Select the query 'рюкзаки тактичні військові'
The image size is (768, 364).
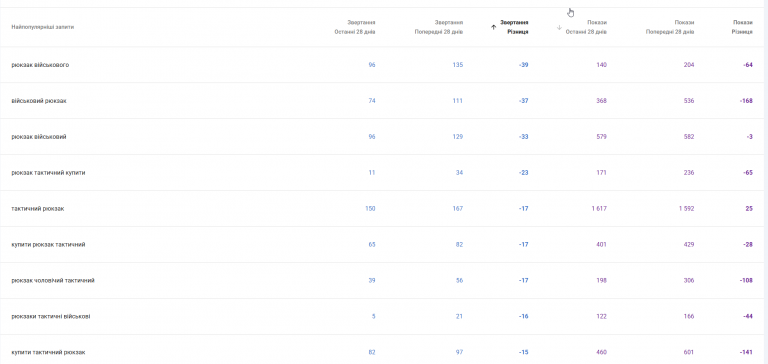[51, 316]
